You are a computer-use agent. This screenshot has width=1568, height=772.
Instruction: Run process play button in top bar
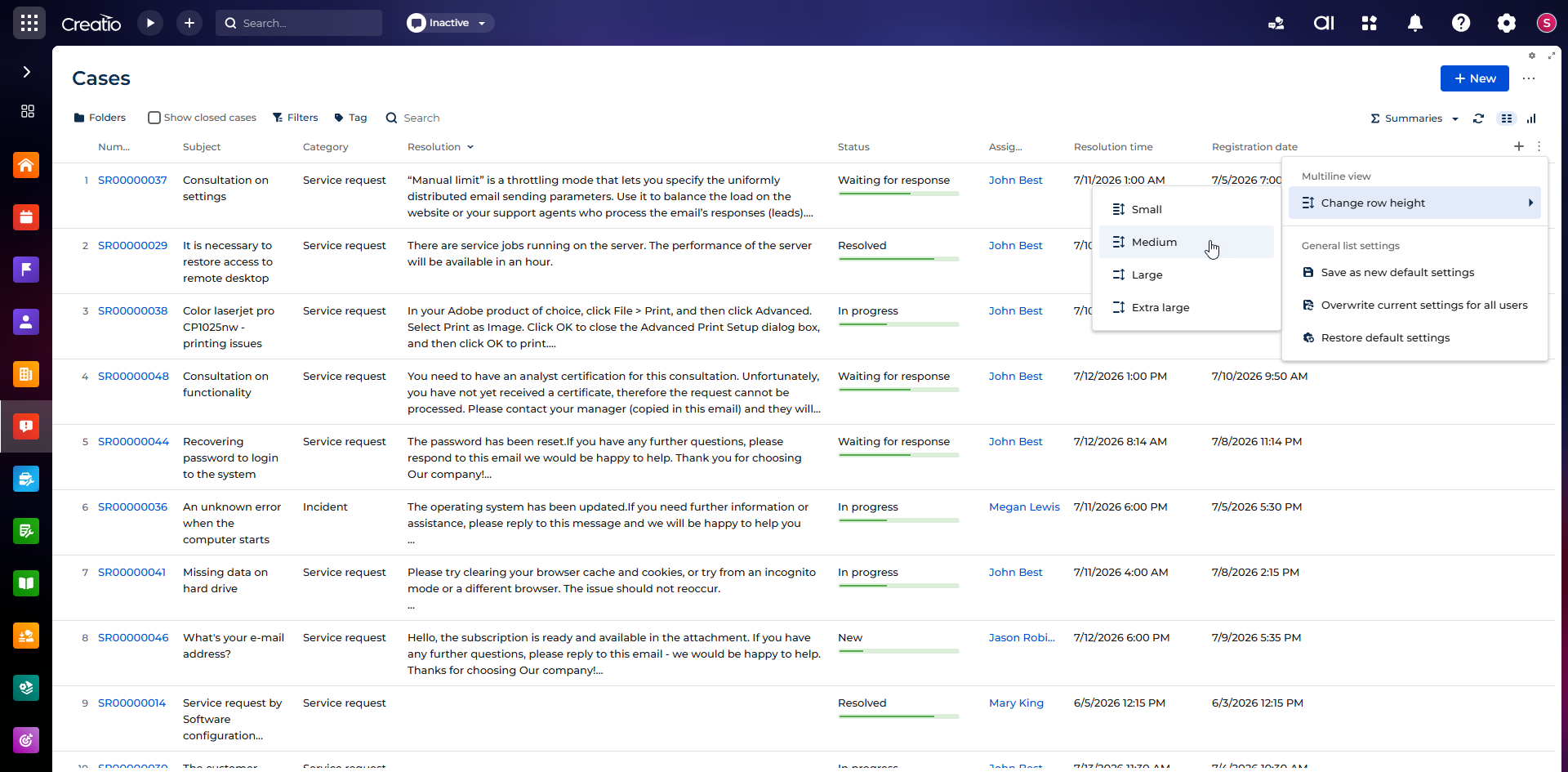[150, 23]
